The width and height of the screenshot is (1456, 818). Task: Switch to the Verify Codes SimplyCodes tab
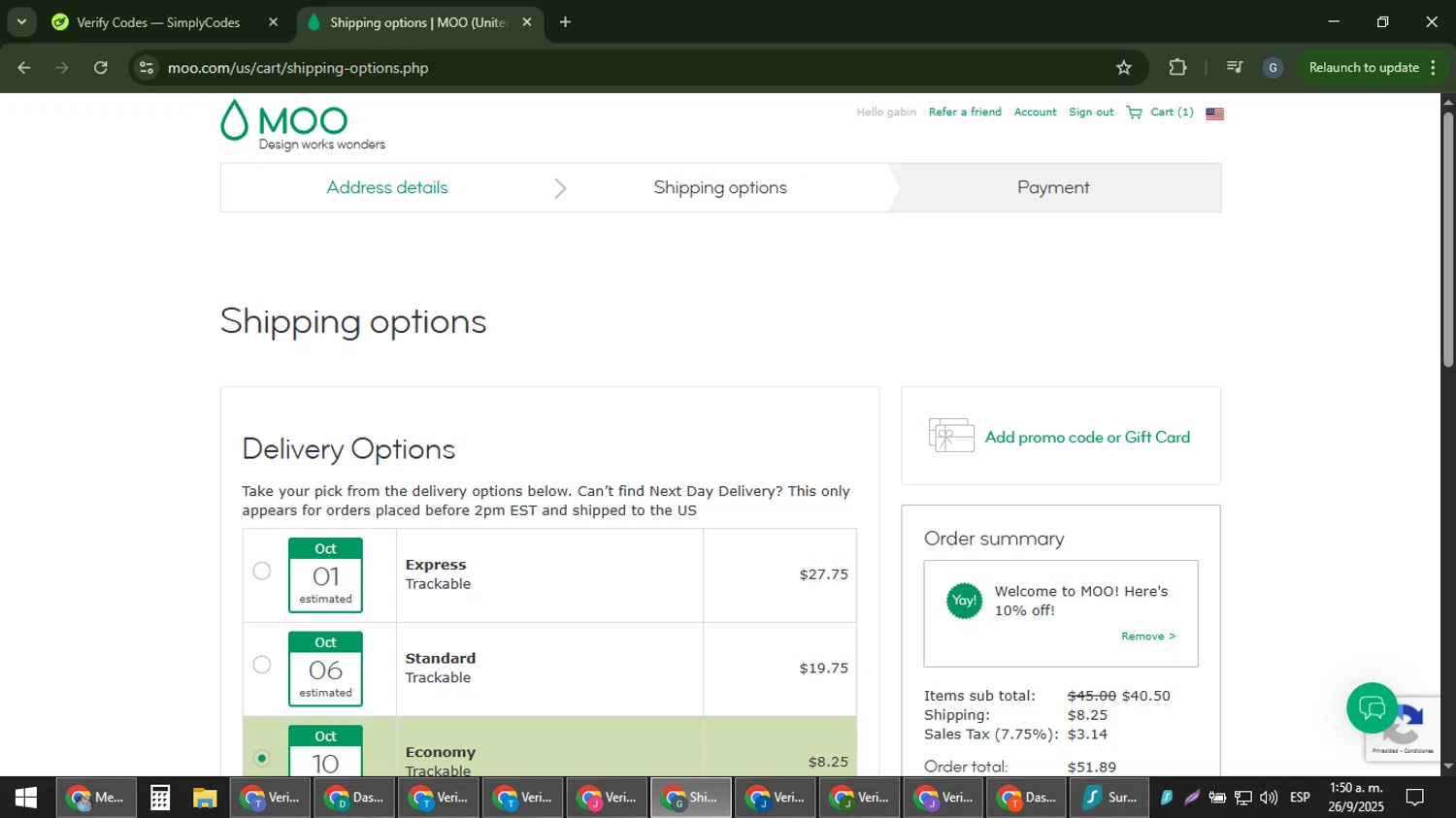[158, 22]
